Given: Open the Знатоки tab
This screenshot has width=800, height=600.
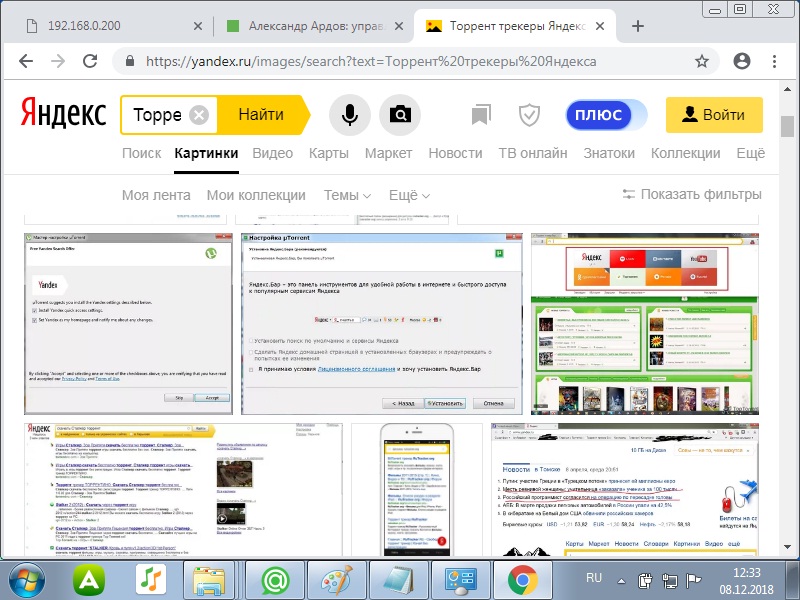Looking at the screenshot, I should (x=609, y=153).
